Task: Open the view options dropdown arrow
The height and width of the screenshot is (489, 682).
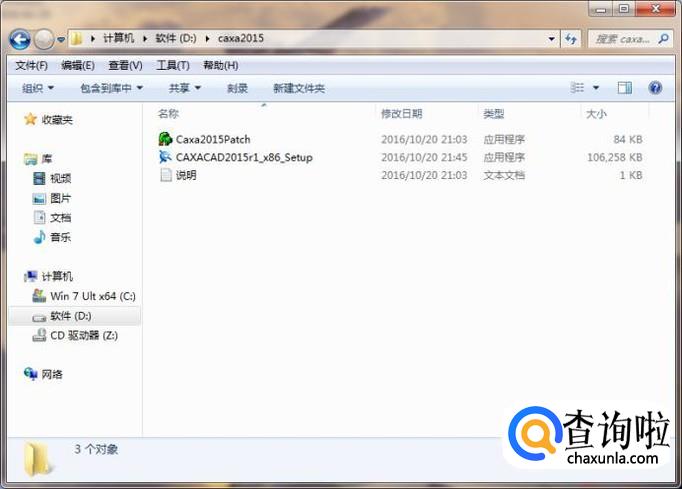Action: click(596, 88)
